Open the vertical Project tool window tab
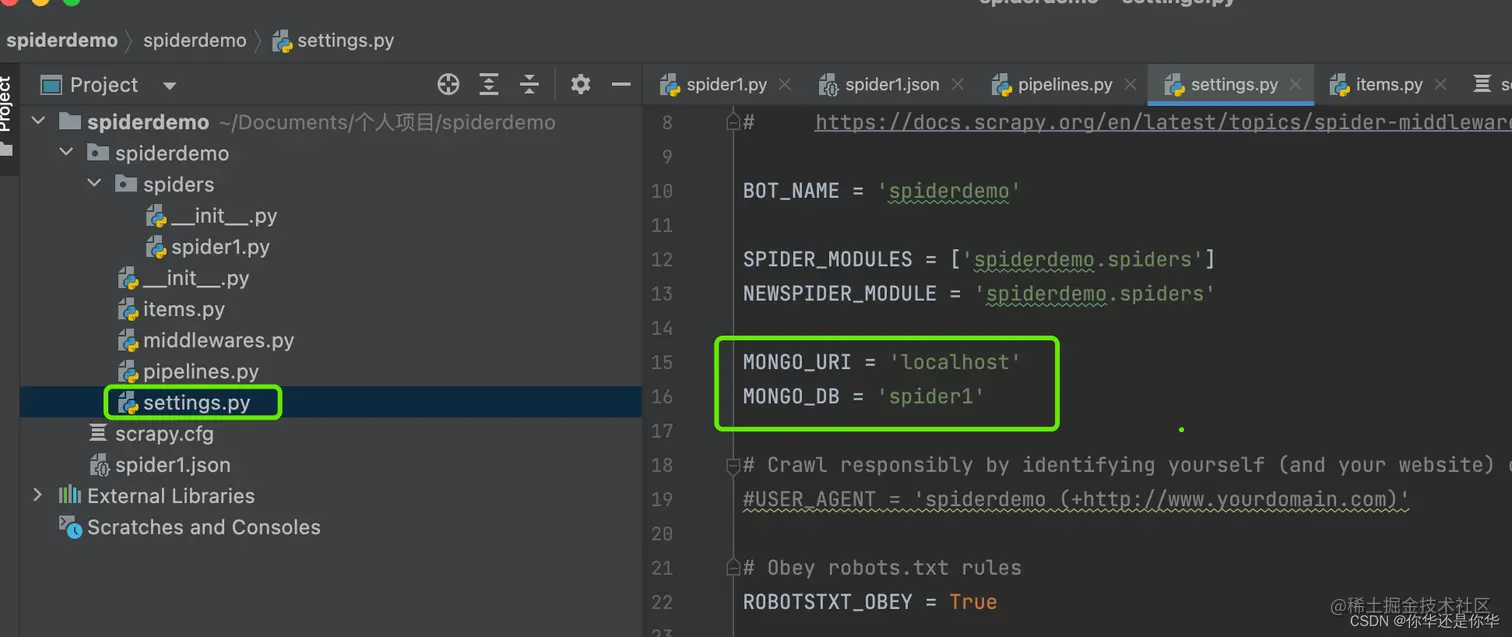 [x=8, y=118]
